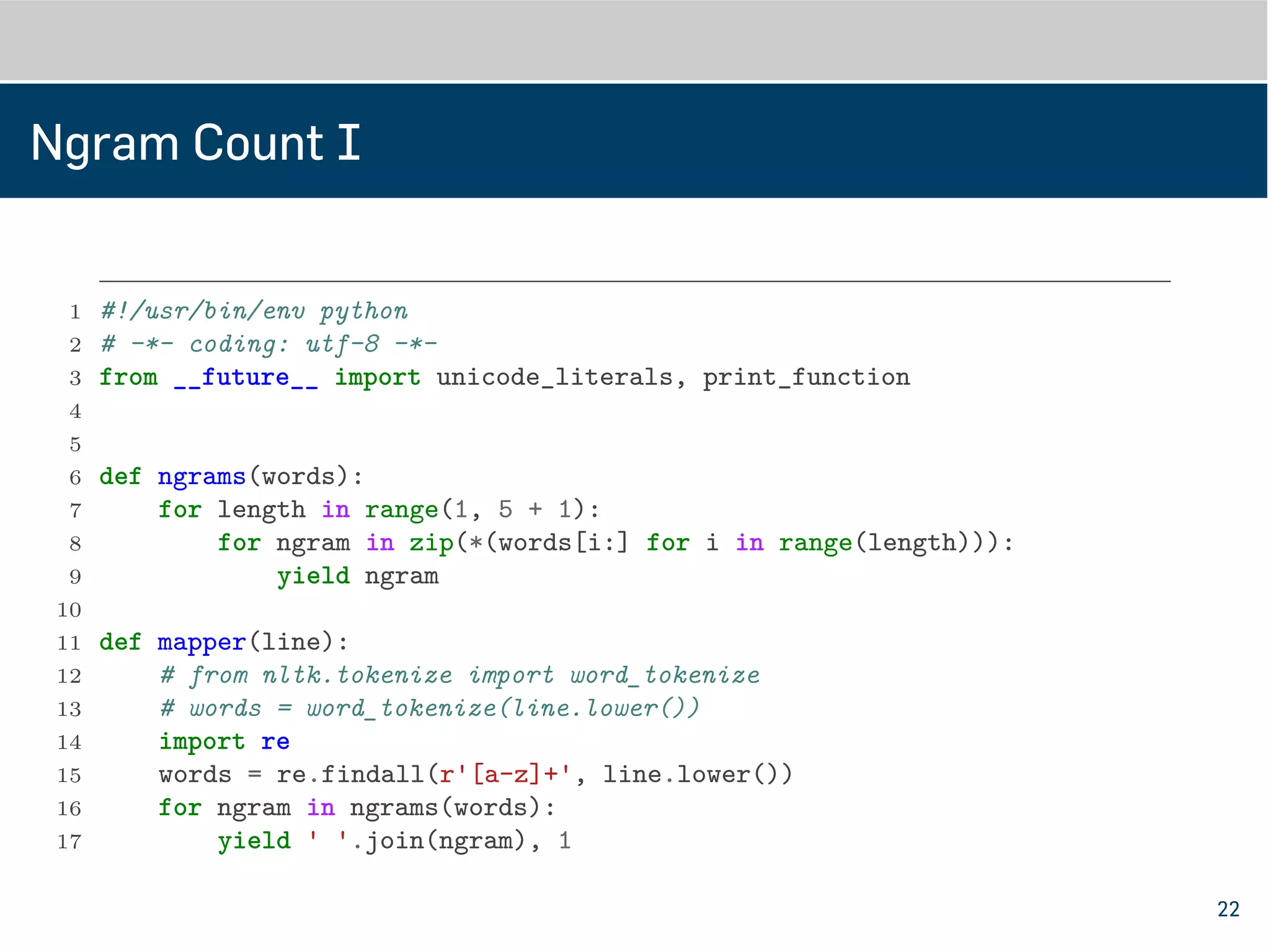Click the "mapper" function name in "def mapper(line):"
The image size is (1270, 952).
pyautogui.click(x=202, y=642)
